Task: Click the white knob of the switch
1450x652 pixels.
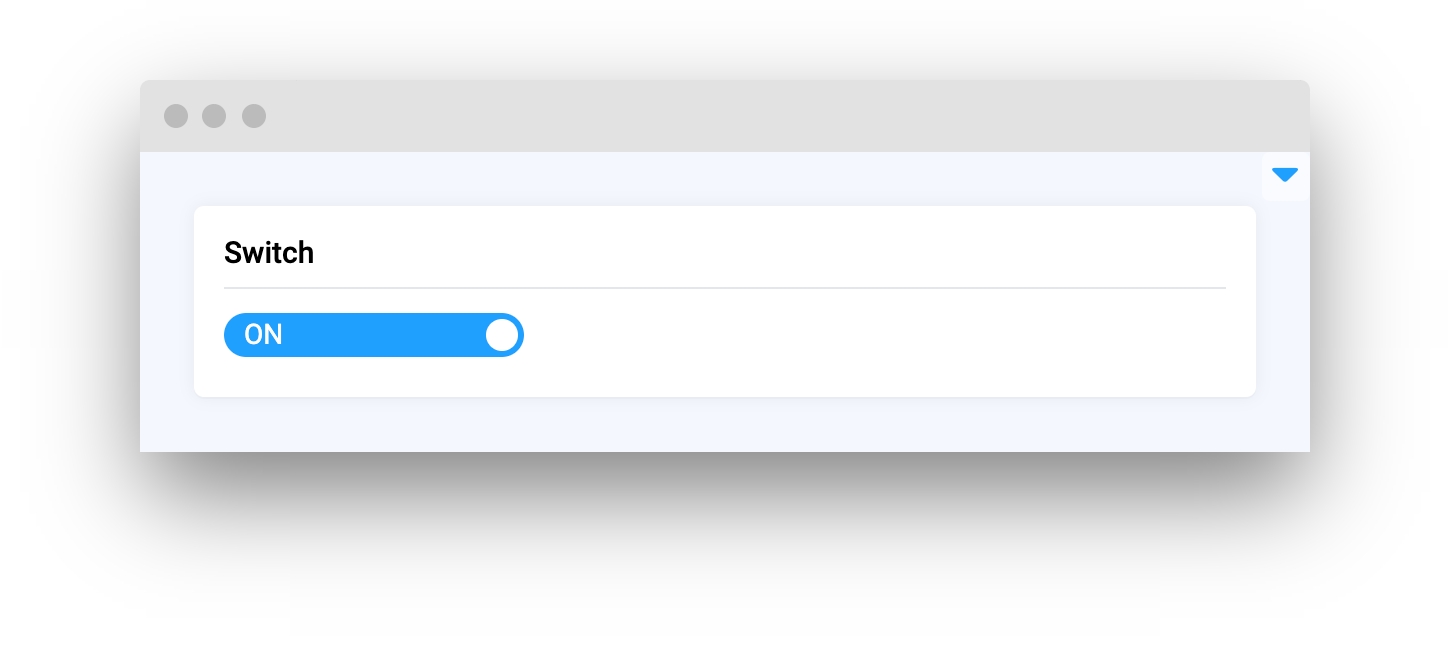Action: tap(502, 335)
